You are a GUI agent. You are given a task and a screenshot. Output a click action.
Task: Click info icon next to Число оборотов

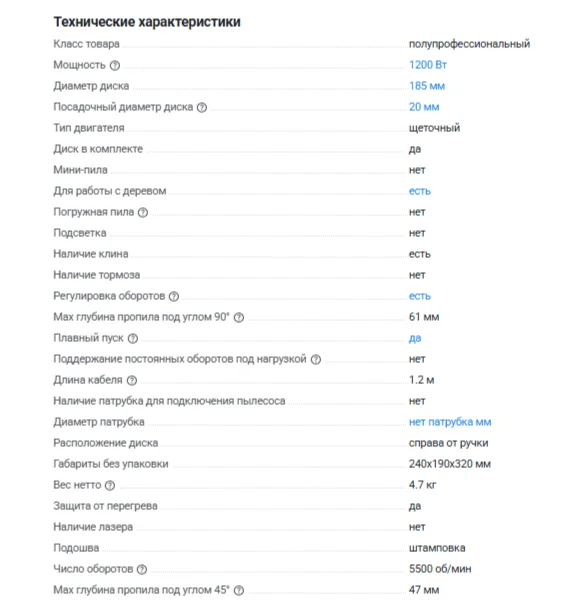142,570
